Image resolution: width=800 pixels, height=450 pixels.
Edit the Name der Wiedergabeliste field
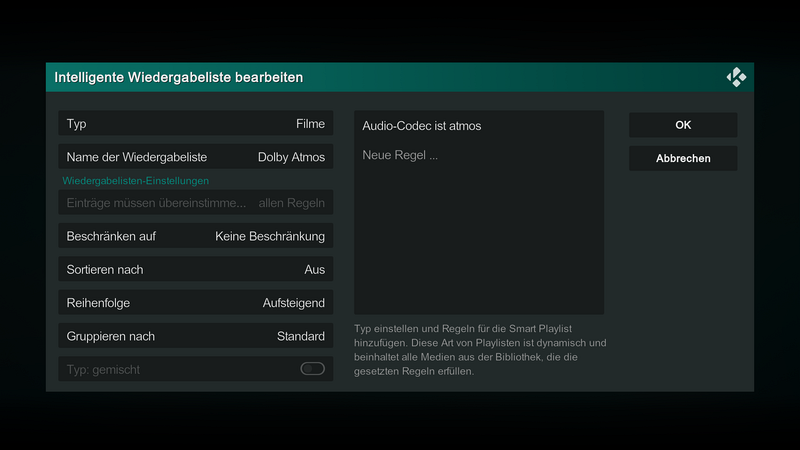coord(196,157)
